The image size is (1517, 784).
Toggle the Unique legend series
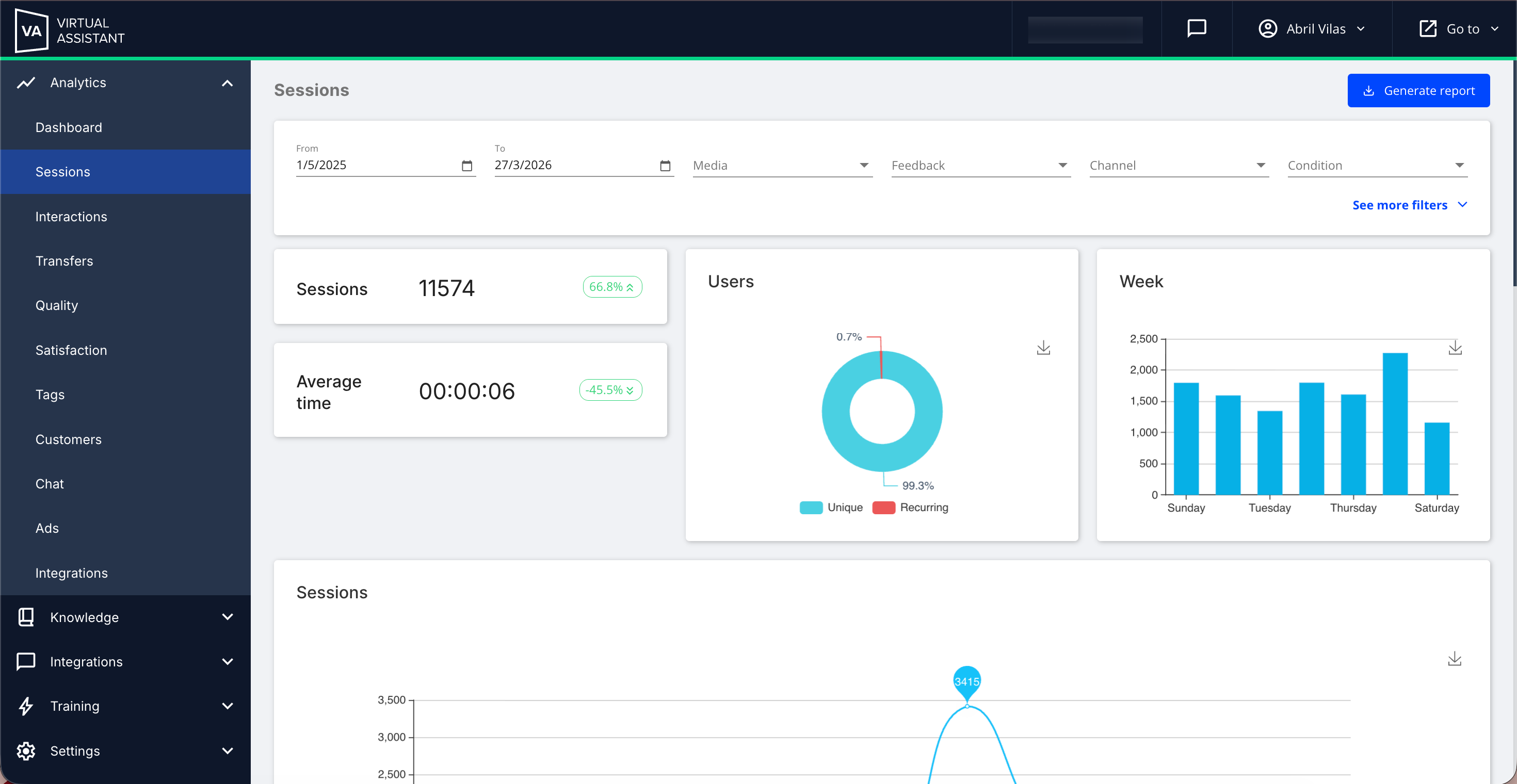831,508
